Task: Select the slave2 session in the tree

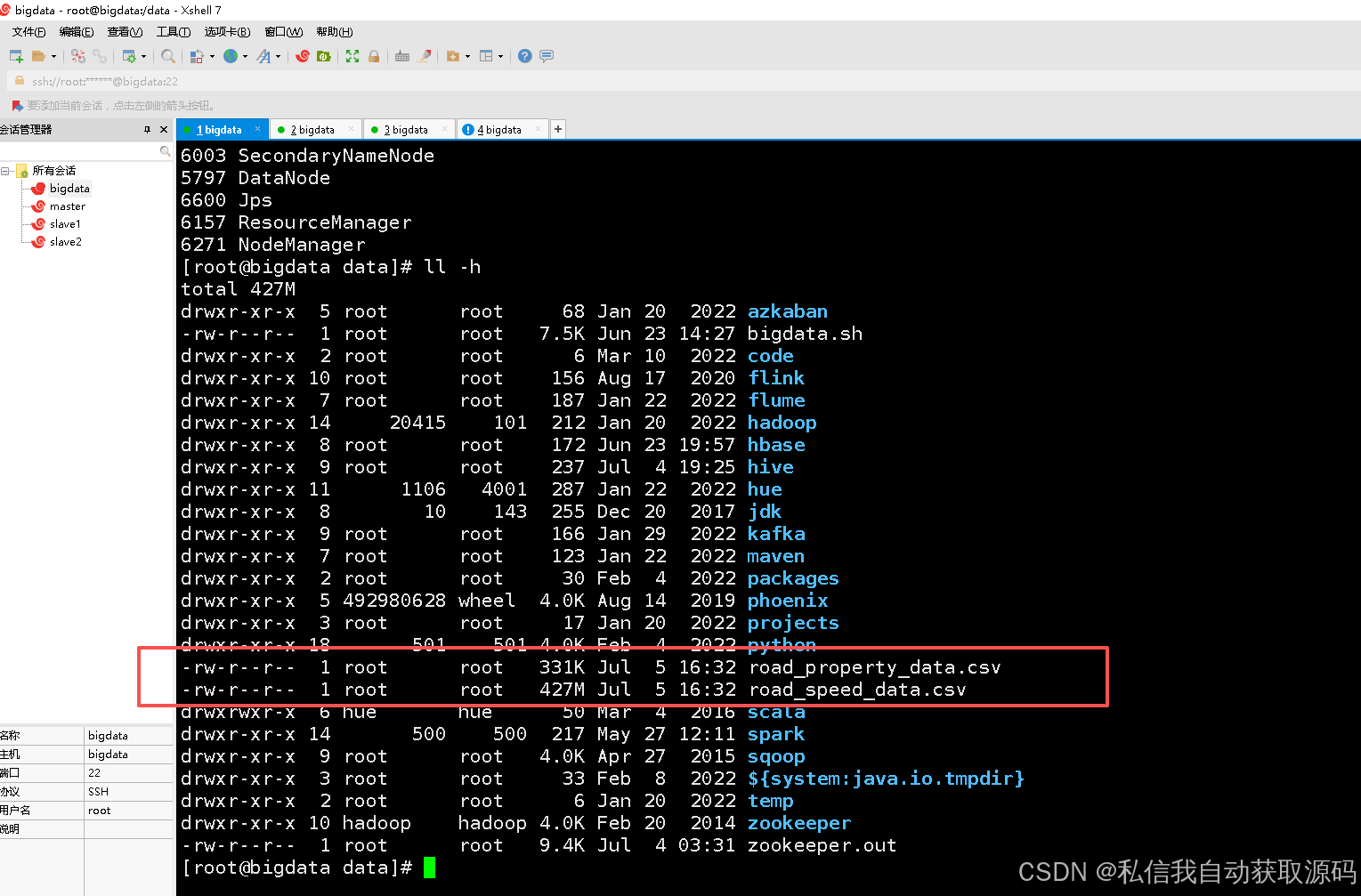Action: pyautogui.click(x=65, y=242)
